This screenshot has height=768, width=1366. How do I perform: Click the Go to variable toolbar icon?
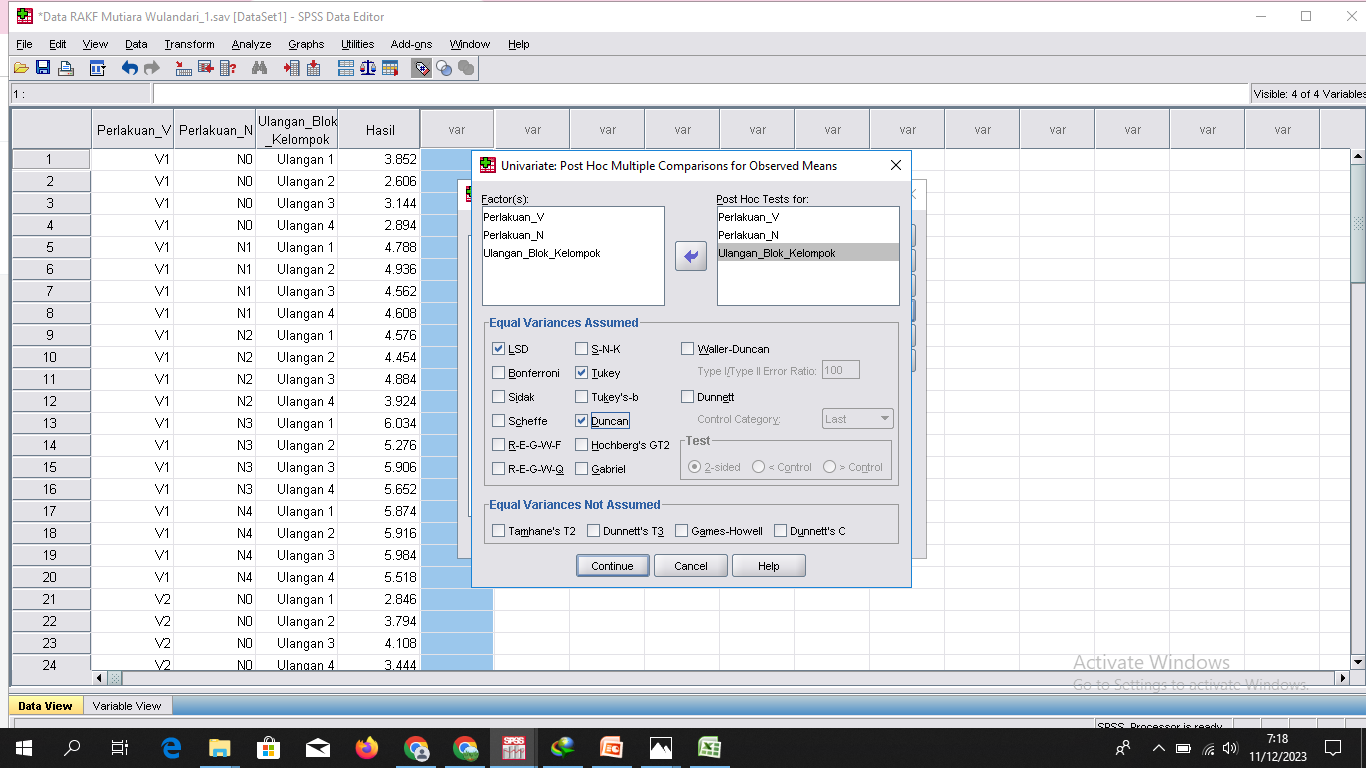[x=206, y=68]
